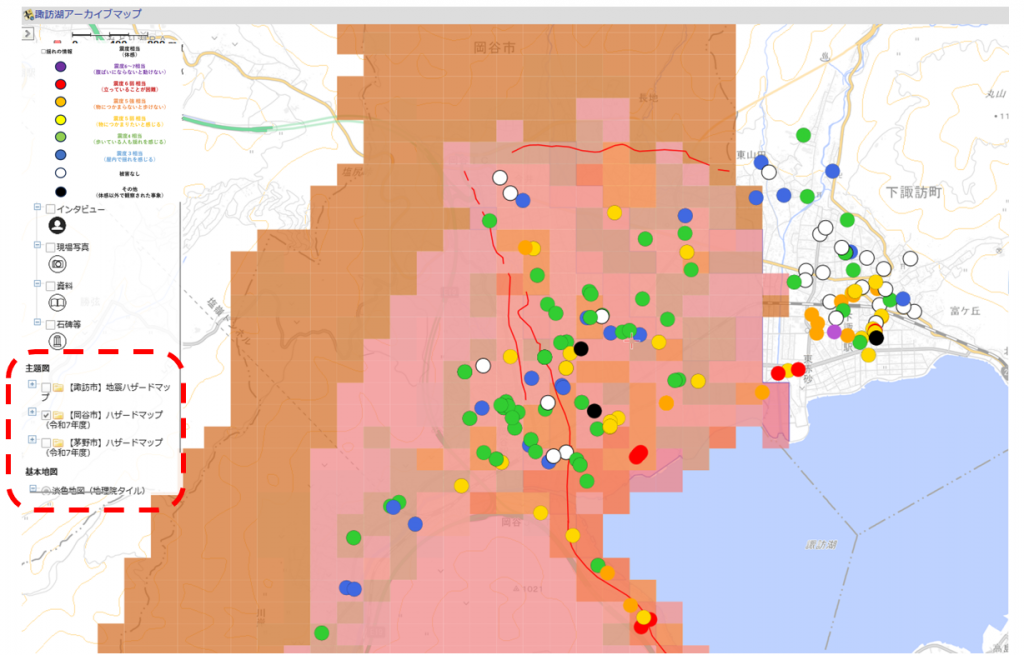Open the 諏訪湖アーカイブマップ title link
Image resolution: width=1024 pixels, height=655 pixels.
click(87, 15)
